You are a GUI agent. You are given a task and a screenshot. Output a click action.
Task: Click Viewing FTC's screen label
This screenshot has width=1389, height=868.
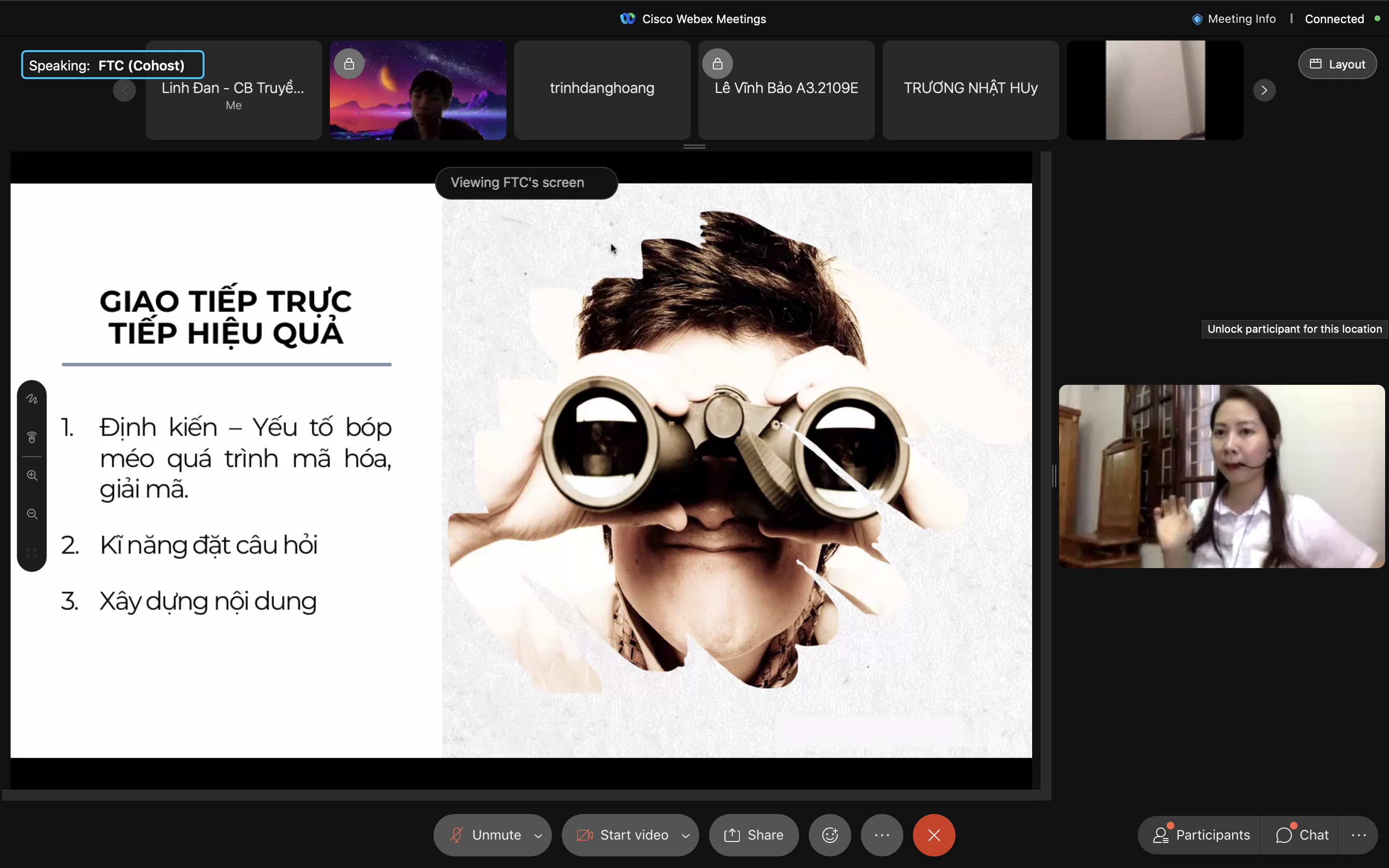coord(526,183)
